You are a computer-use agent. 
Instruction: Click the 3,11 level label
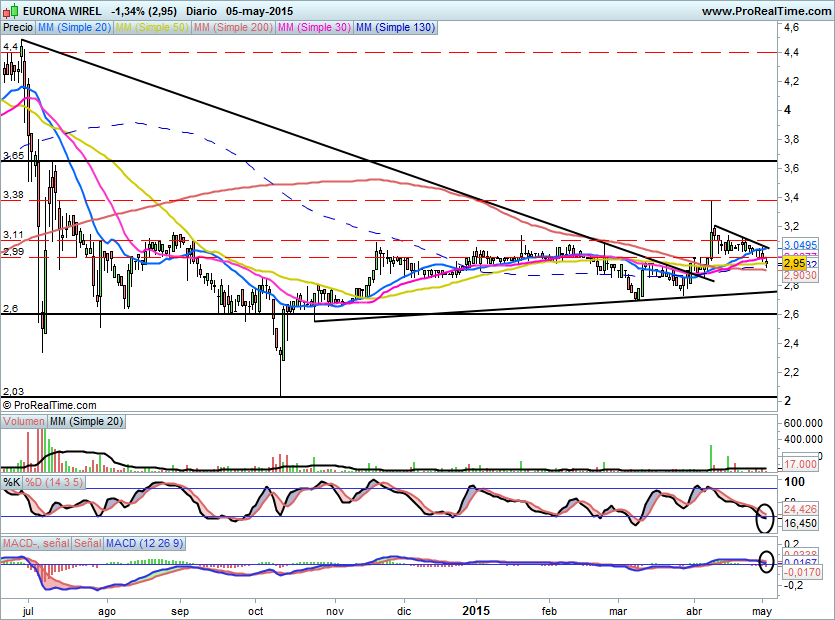(13, 235)
